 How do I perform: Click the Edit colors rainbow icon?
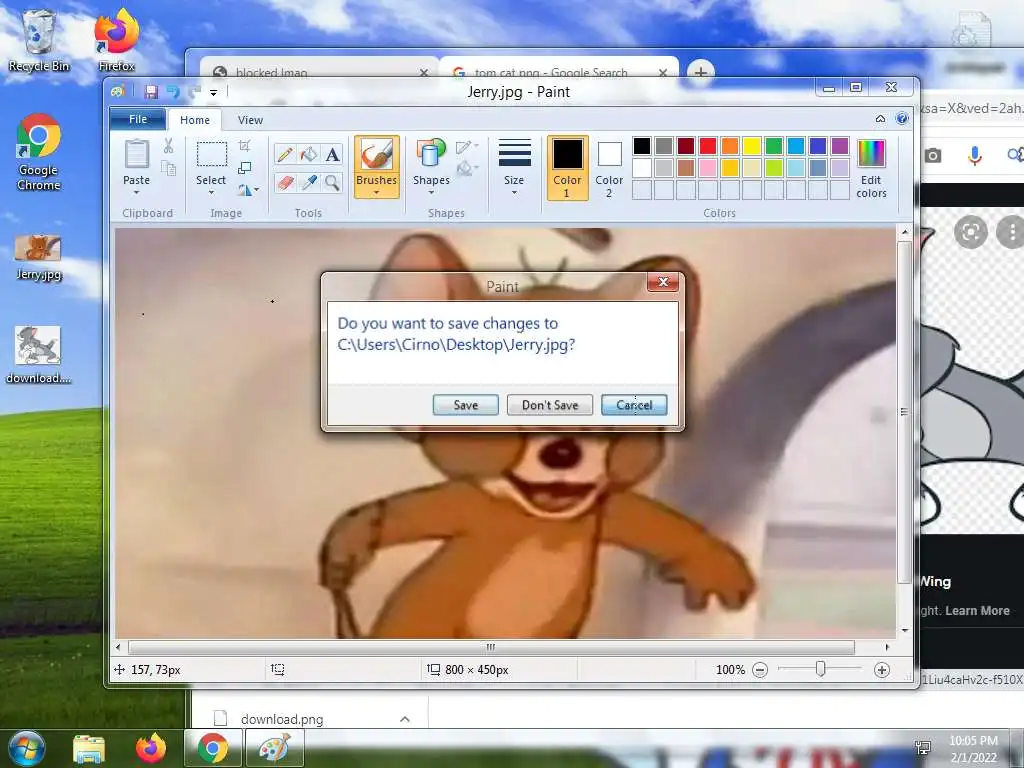click(871, 154)
